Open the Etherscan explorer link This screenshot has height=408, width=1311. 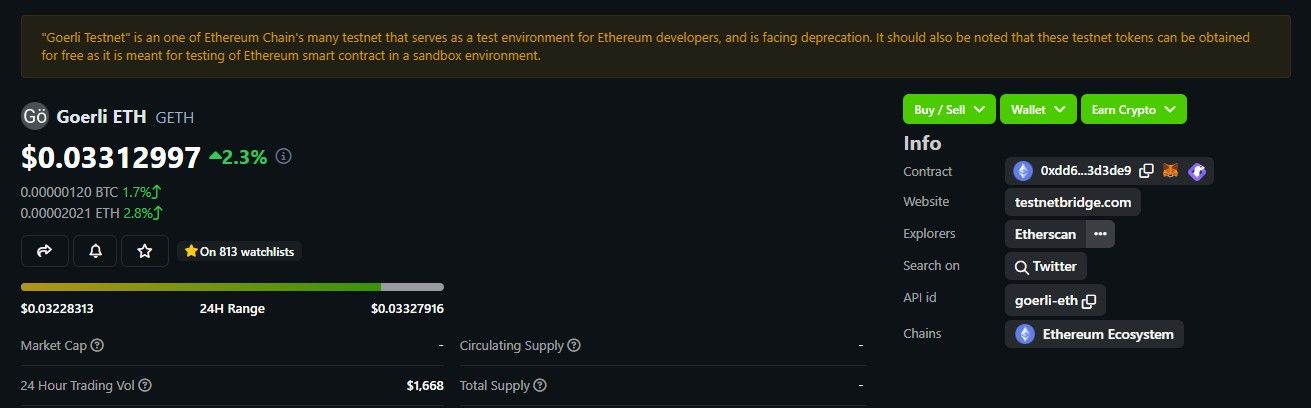(1045, 234)
